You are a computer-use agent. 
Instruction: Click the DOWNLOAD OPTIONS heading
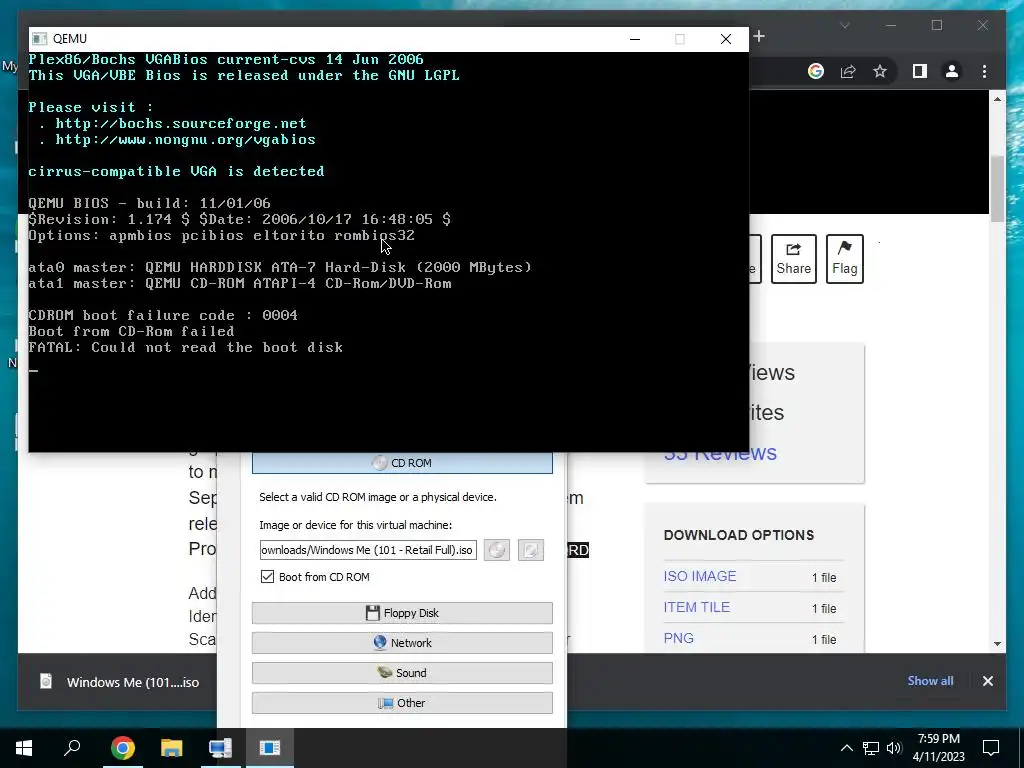point(739,535)
